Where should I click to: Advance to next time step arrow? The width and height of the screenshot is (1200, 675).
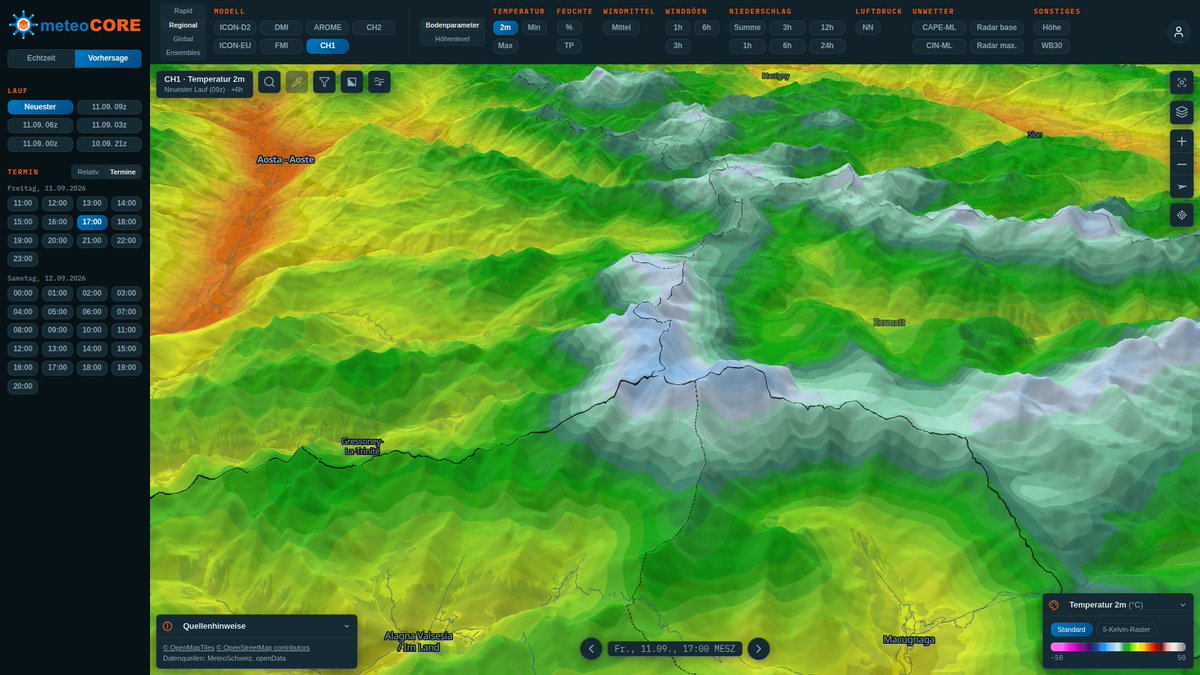(759, 649)
